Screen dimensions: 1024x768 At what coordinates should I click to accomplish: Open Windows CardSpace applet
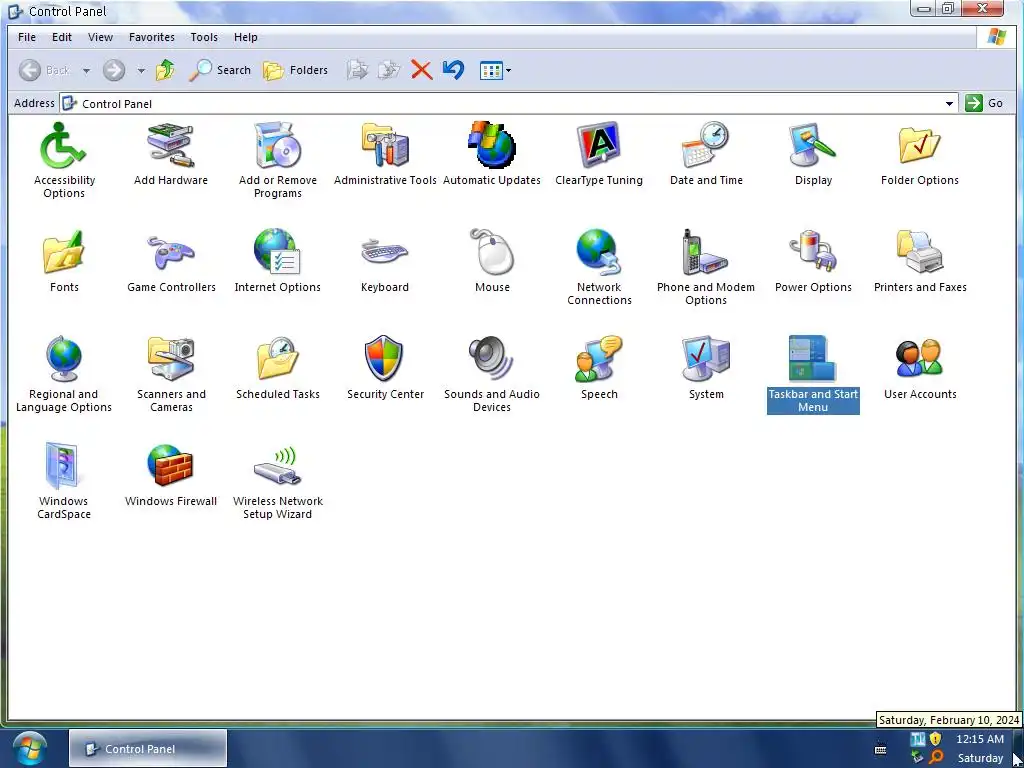coord(63,482)
